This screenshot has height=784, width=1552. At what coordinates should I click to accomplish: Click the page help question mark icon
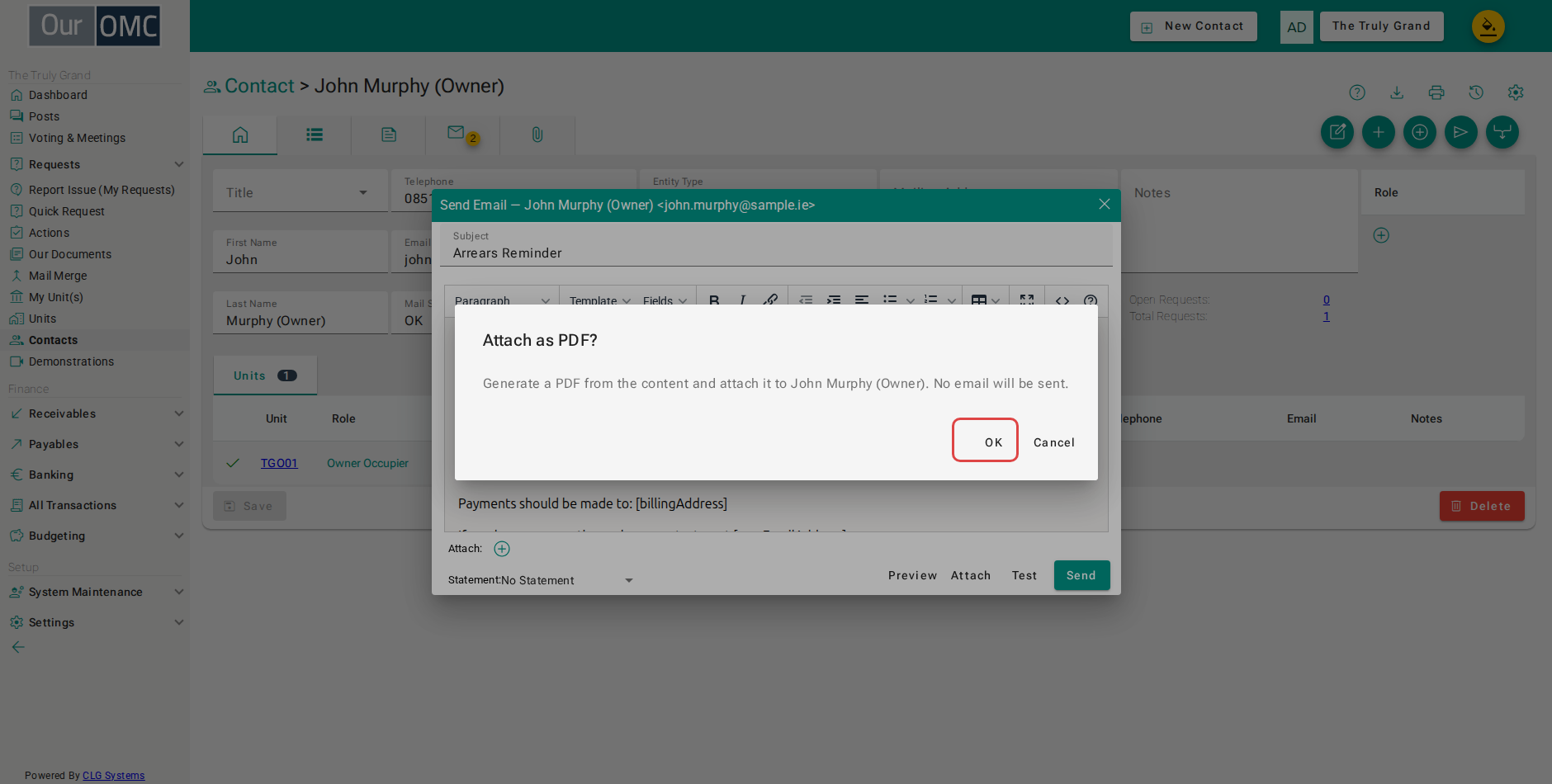(x=1357, y=92)
